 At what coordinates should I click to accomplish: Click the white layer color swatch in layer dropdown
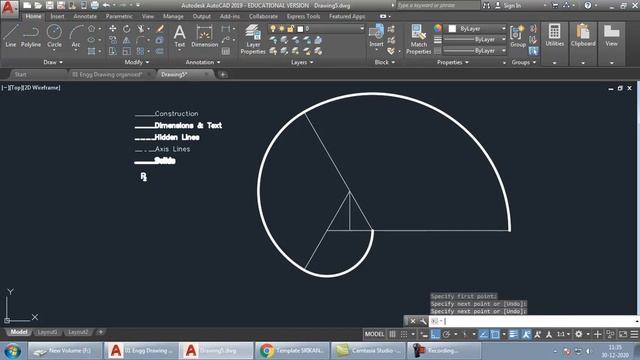click(x=300, y=29)
